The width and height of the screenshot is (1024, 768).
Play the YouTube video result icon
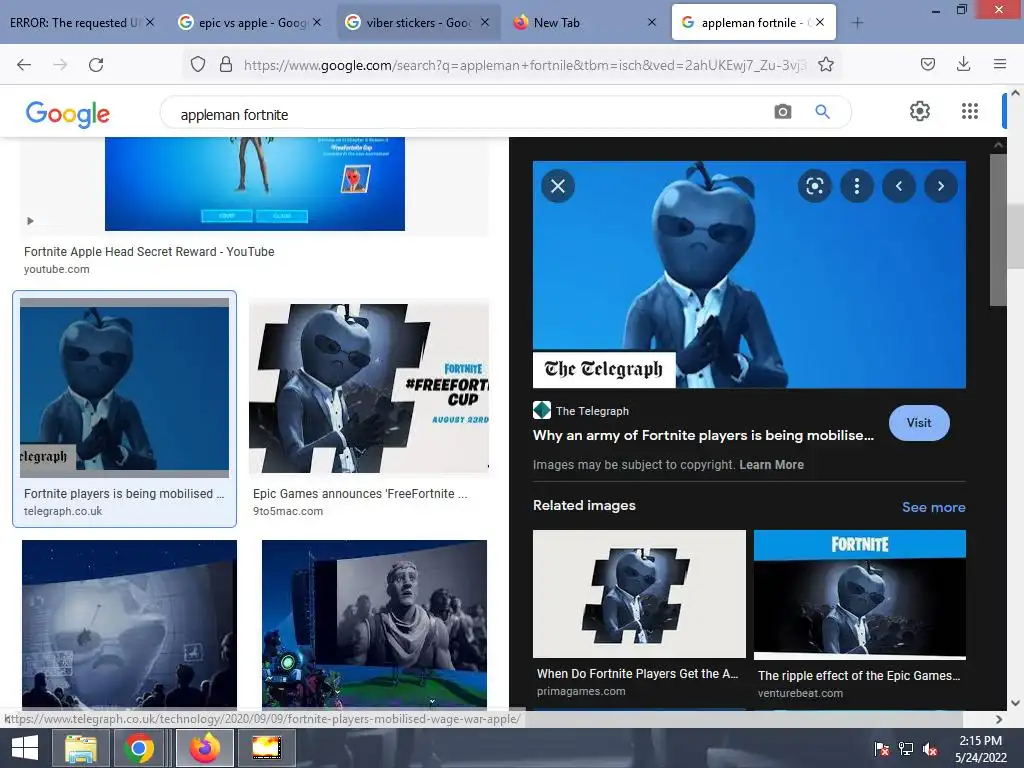[30, 221]
